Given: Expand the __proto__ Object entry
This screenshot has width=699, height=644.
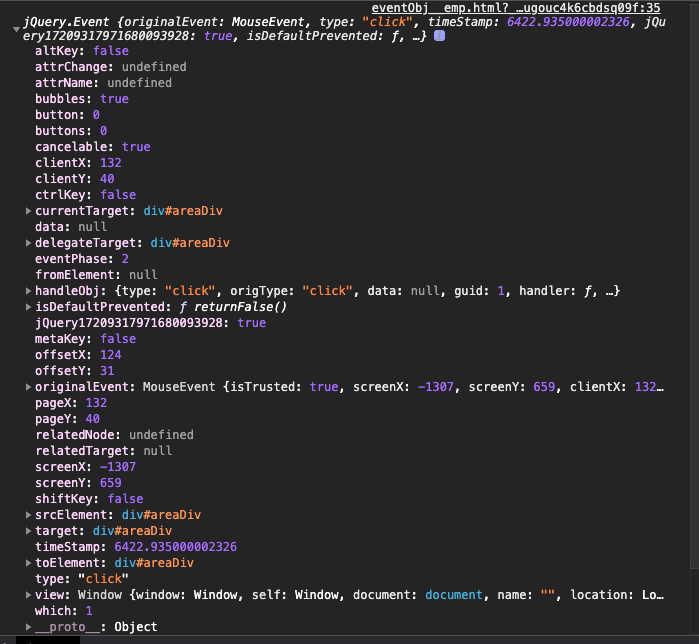Looking at the screenshot, I should click(28, 627).
